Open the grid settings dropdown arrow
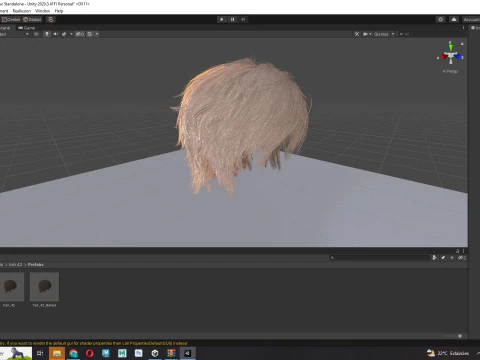Image resolution: width=480 pixels, height=360 pixels. click(97, 34)
